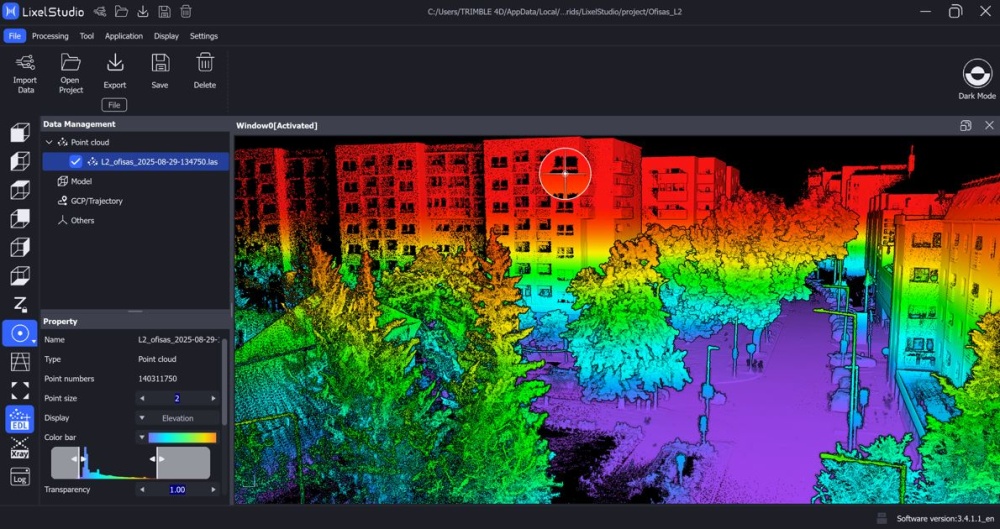Open the Color bar gradient dropdown
The height and width of the screenshot is (529, 1000).
tap(141, 437)
